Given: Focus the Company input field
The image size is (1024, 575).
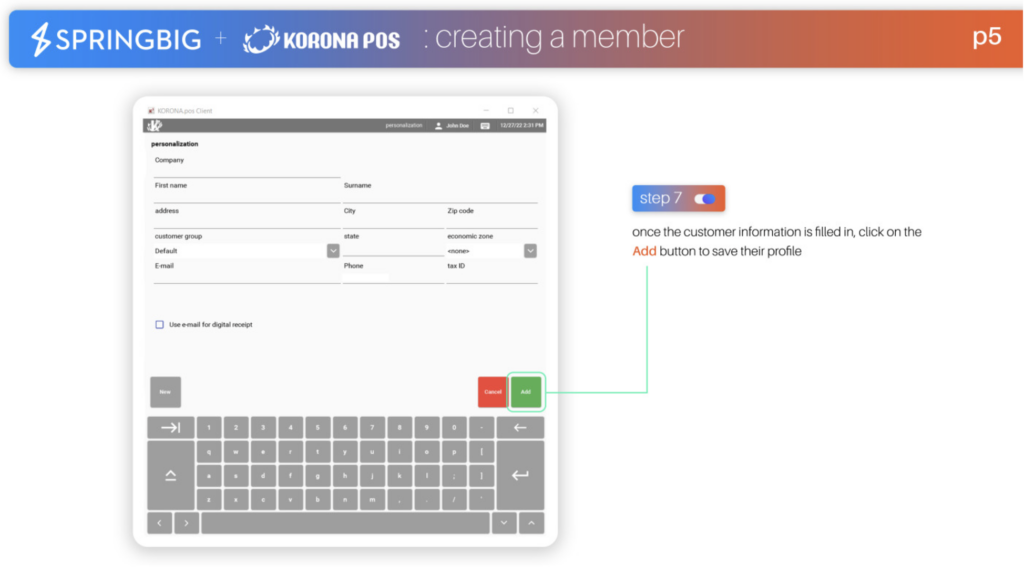Looking at the screenshot, I should point(247,171).
